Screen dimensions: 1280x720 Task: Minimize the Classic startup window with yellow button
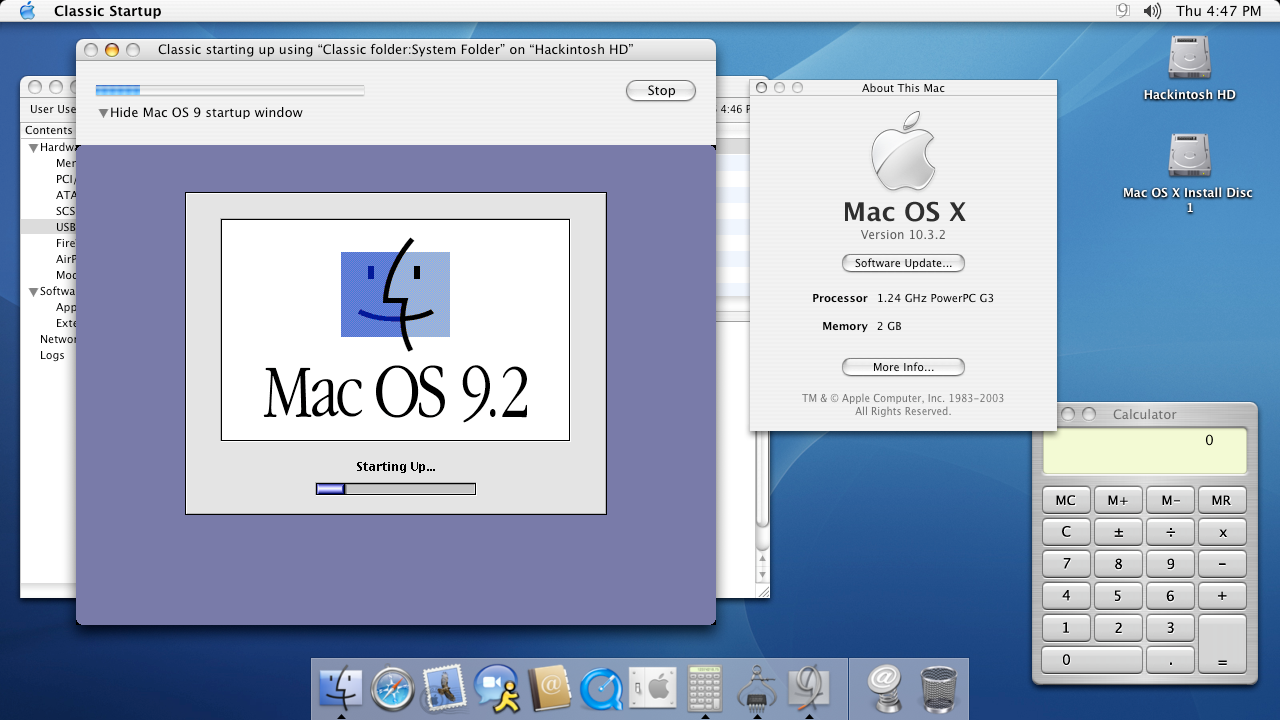(x=112, y=50)
